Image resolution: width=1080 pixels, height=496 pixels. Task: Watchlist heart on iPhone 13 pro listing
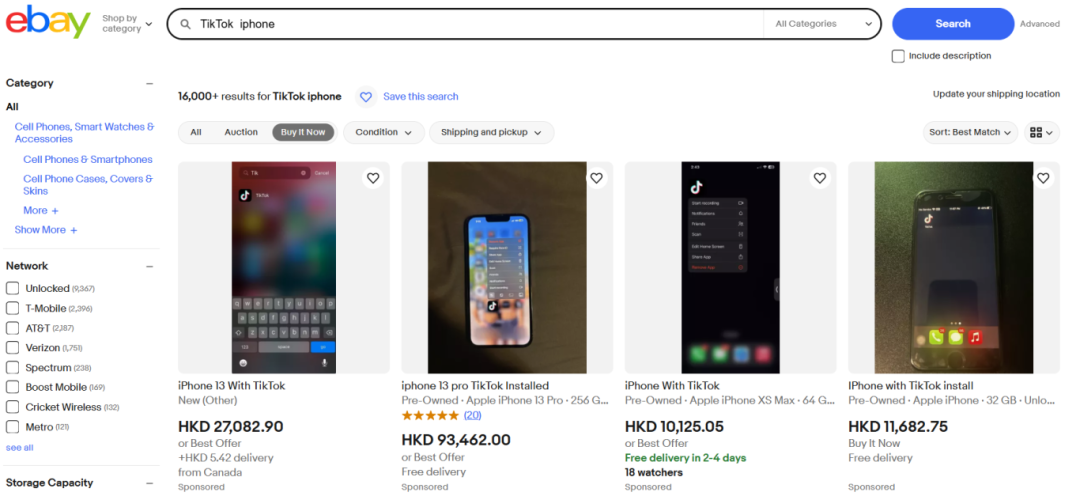coord(596,178)
